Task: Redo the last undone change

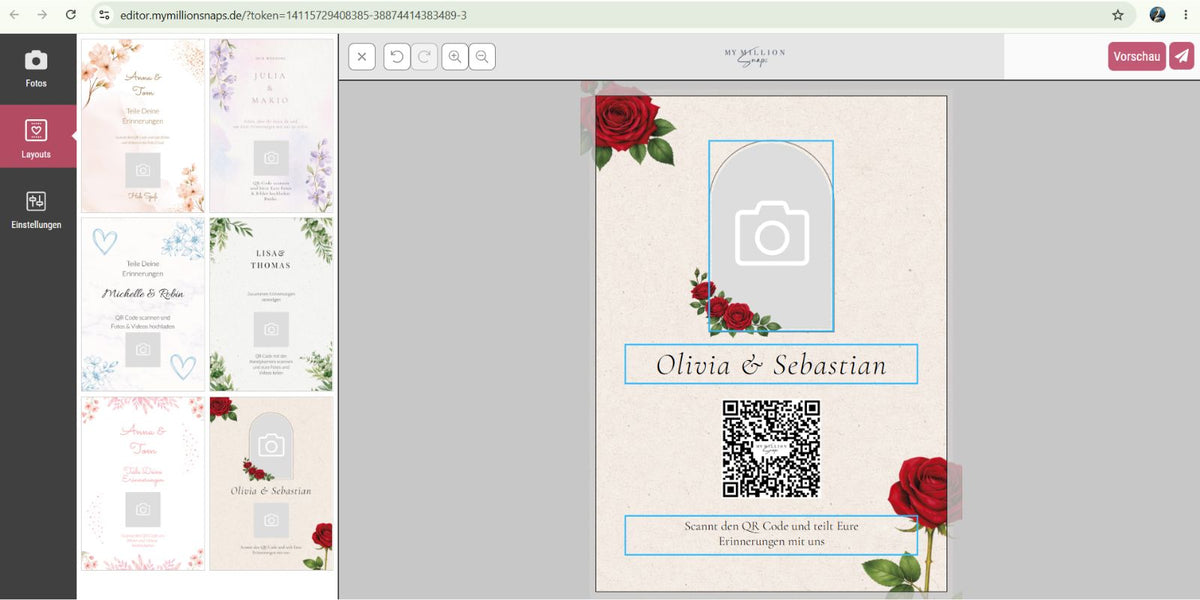Action: (x=424, y=57)
